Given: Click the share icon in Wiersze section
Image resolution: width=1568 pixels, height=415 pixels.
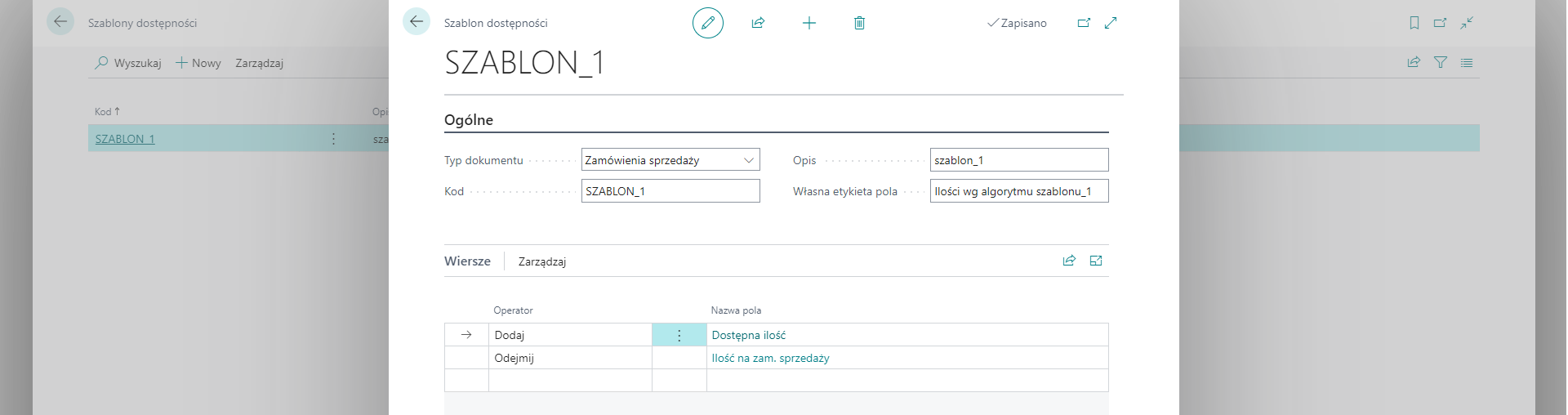Looking at the screenshot, I should [x=1069, y=261].
